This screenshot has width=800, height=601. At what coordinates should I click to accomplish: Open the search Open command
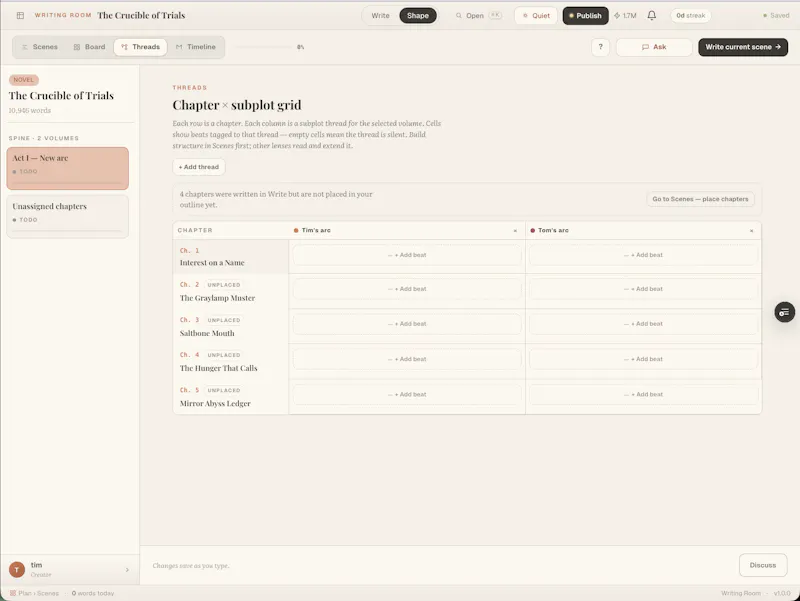point(478,16)
